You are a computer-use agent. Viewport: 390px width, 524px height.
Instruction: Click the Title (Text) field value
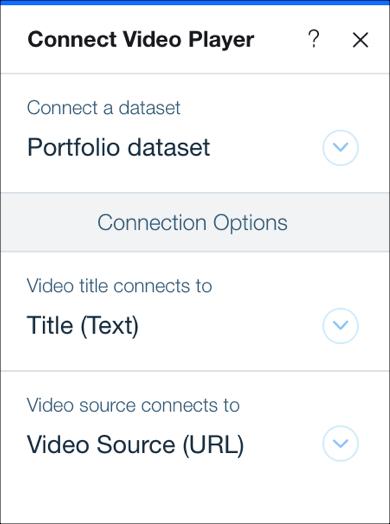pos(83,325)
